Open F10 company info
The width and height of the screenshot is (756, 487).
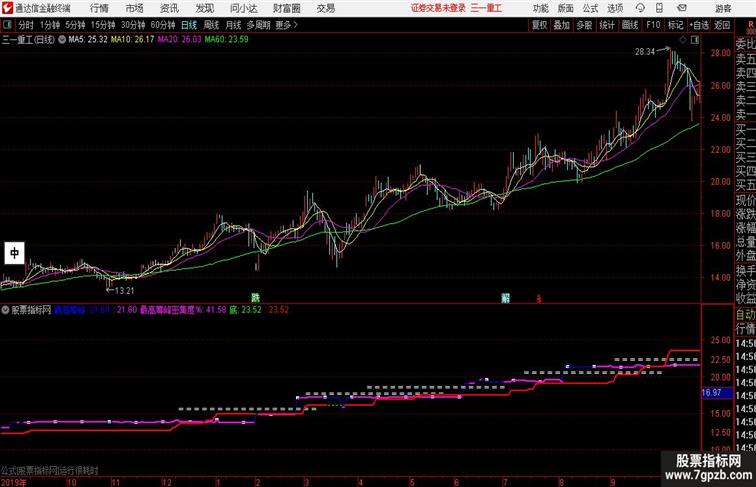(x=653, y=25)
